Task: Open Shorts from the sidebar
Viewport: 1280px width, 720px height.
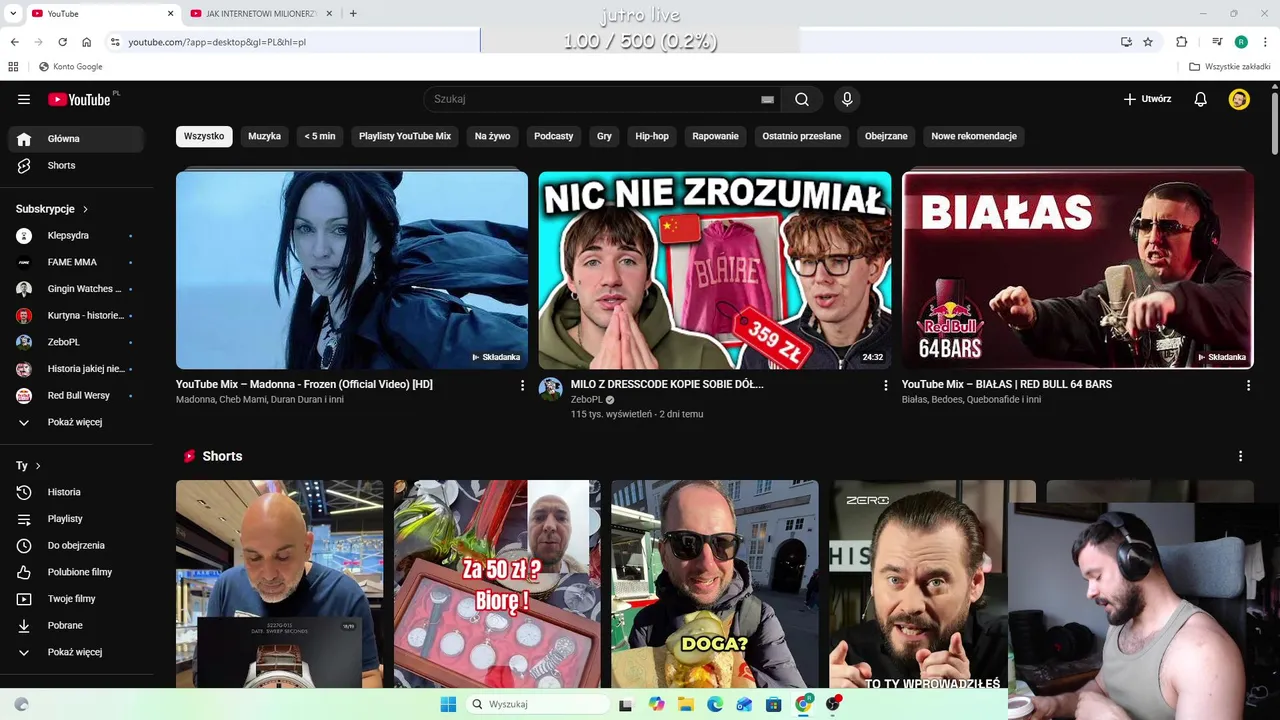Action: pos(77,165)
